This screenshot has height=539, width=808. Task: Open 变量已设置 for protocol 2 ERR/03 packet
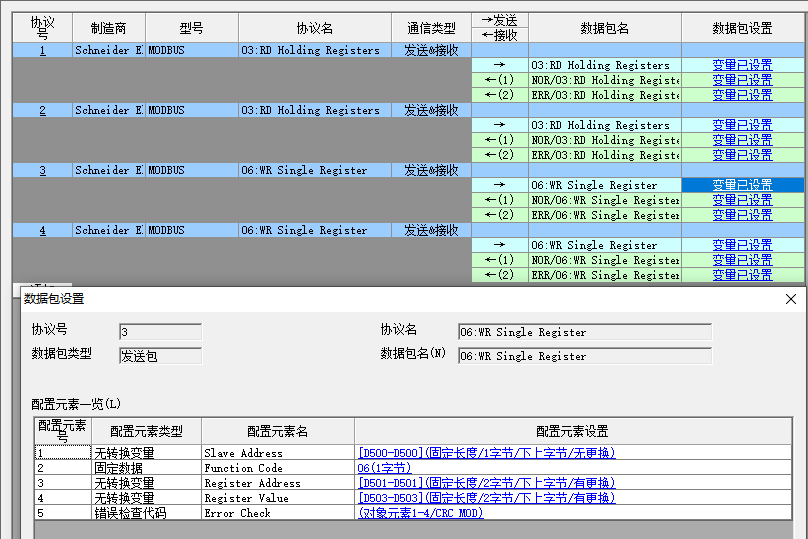click(742, 155)
